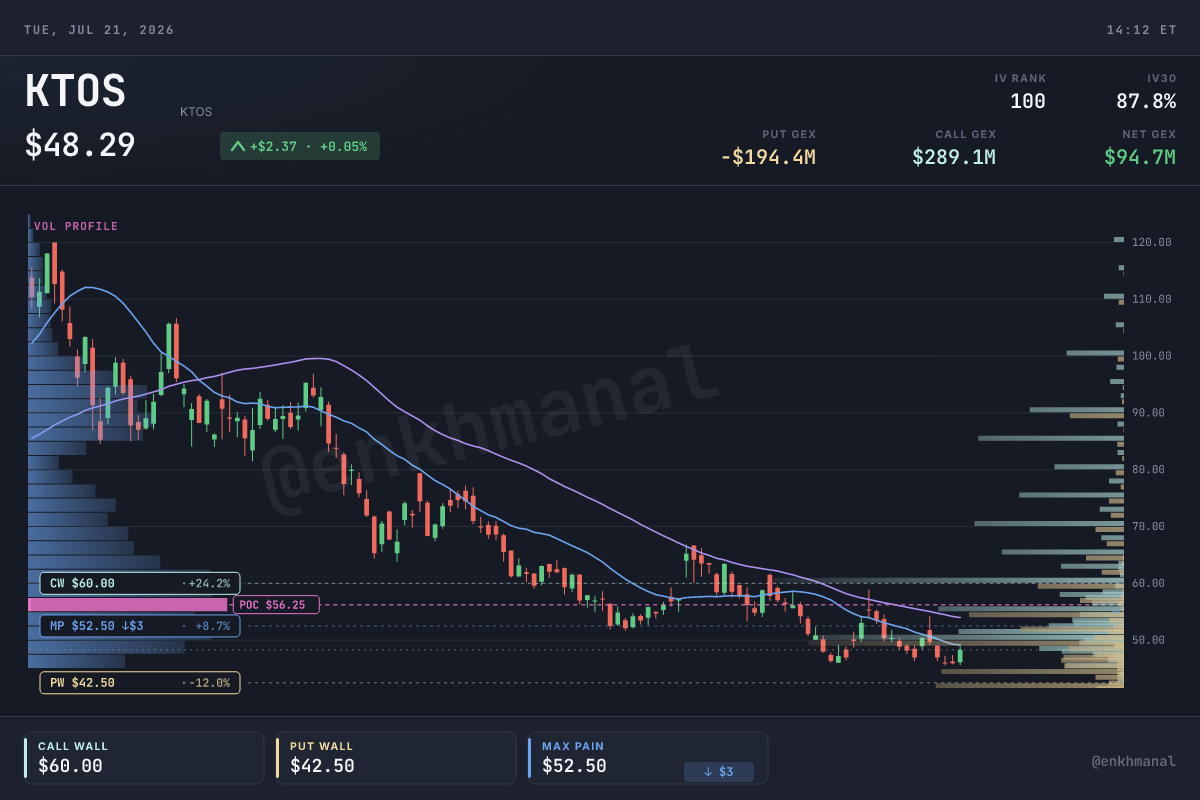Click the Call GEX value $289.1M

(954, 157)
